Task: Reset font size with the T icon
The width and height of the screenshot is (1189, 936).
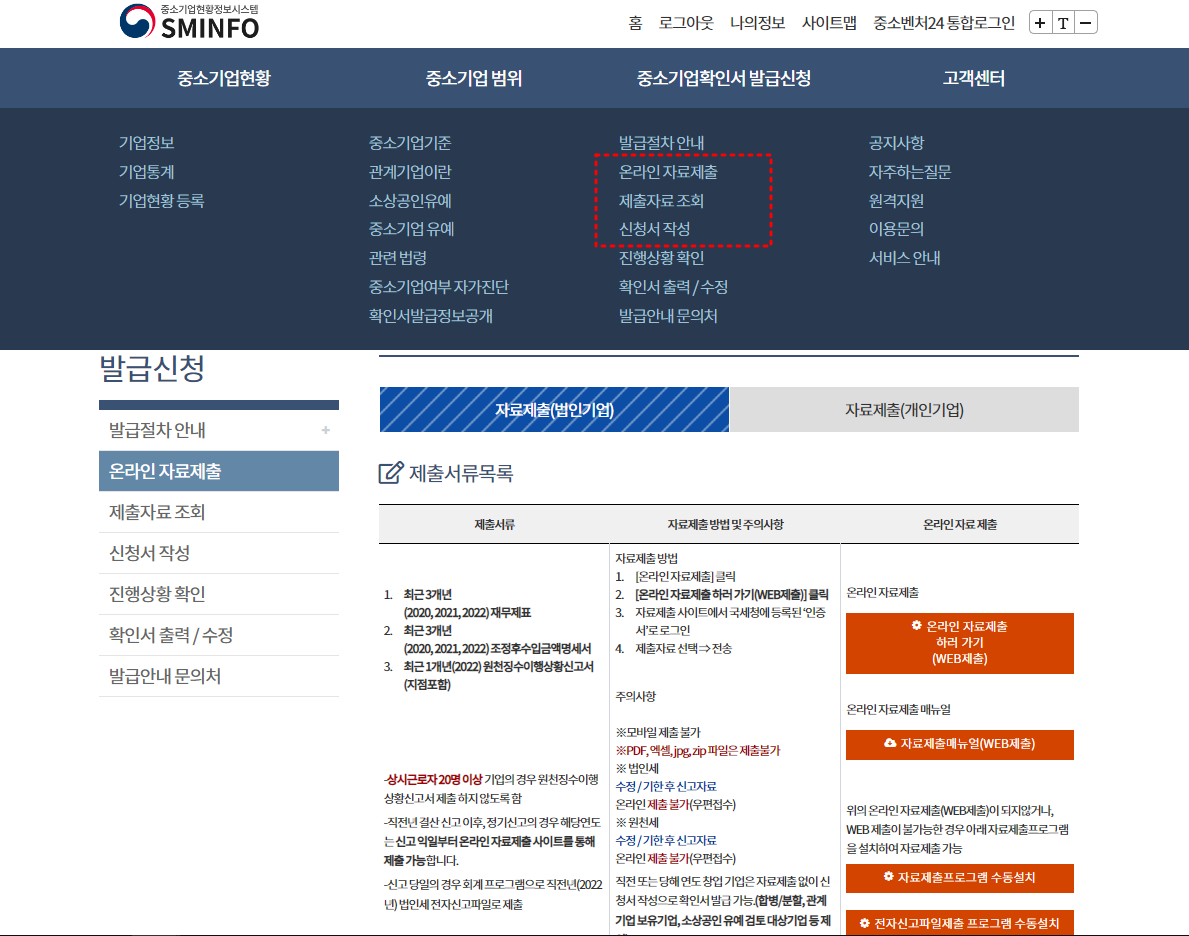Action: [x=1062, y=22]
